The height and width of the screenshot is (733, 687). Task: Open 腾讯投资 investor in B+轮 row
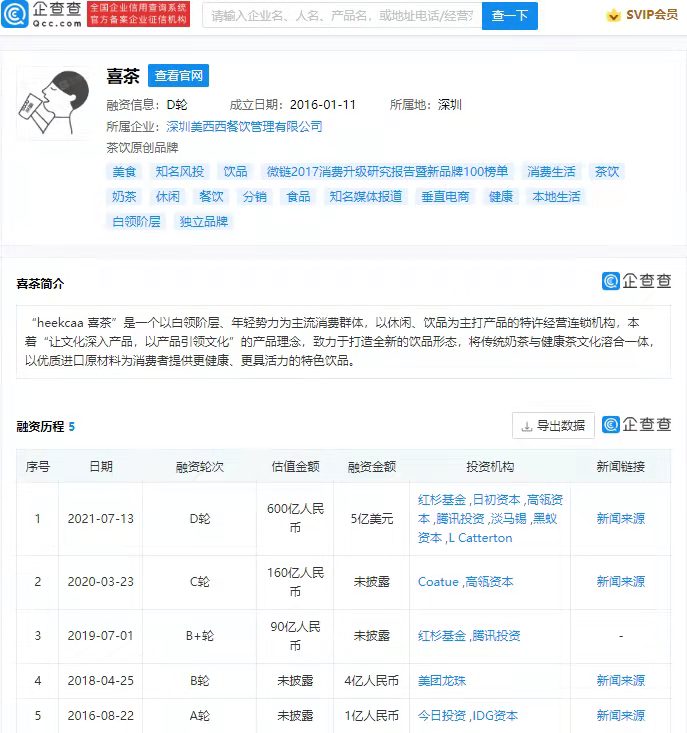click(496, 636)
